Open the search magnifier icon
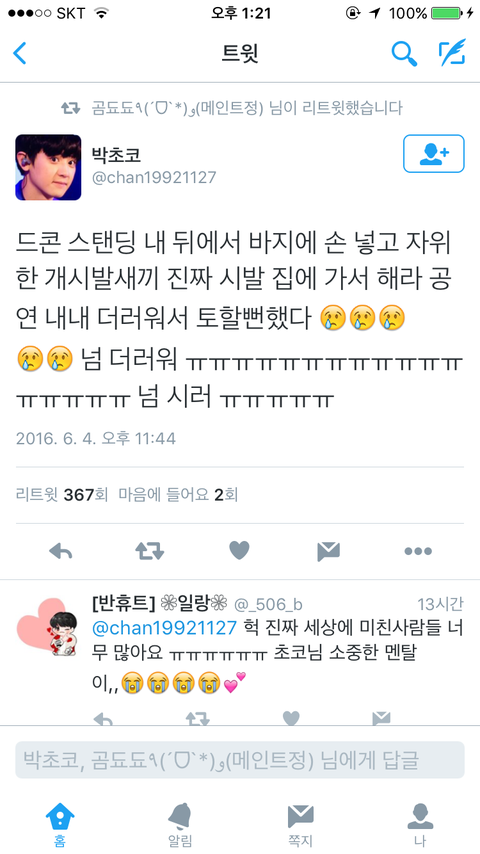 404,53
